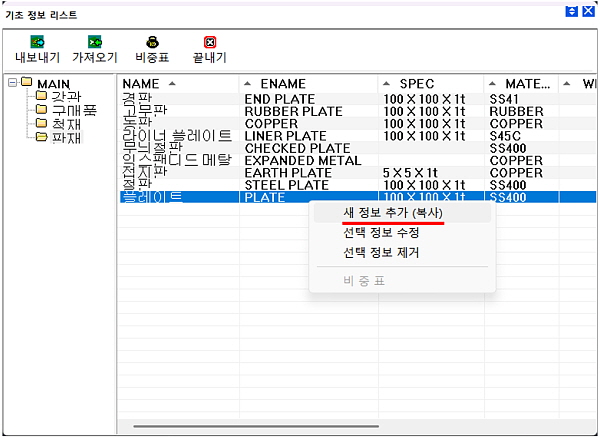
Task: Click the highlighted PLATE cell
Action: coord(265,197)
